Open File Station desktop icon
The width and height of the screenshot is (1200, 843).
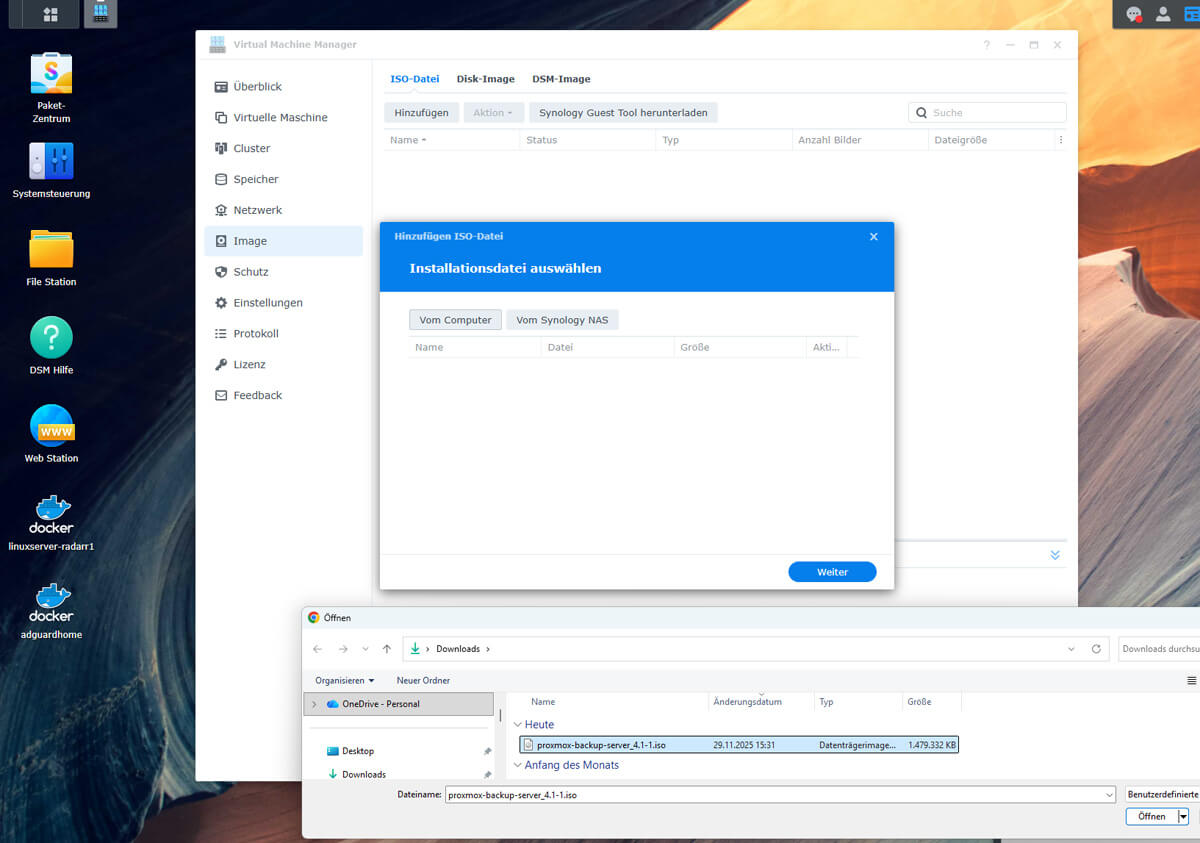point(51,250)
